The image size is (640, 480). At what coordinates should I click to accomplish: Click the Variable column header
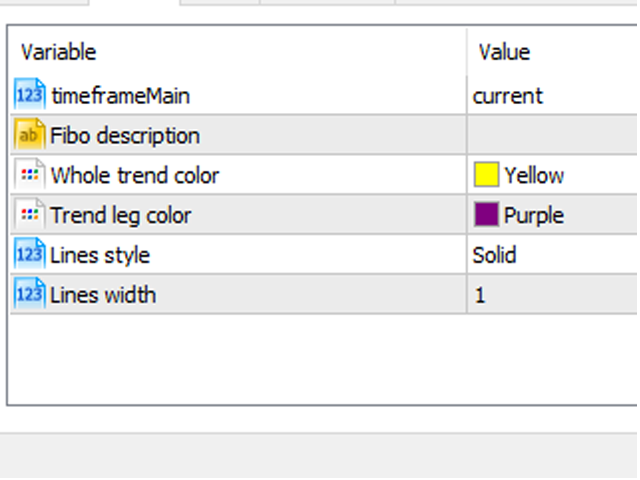[x=58, y=52]
